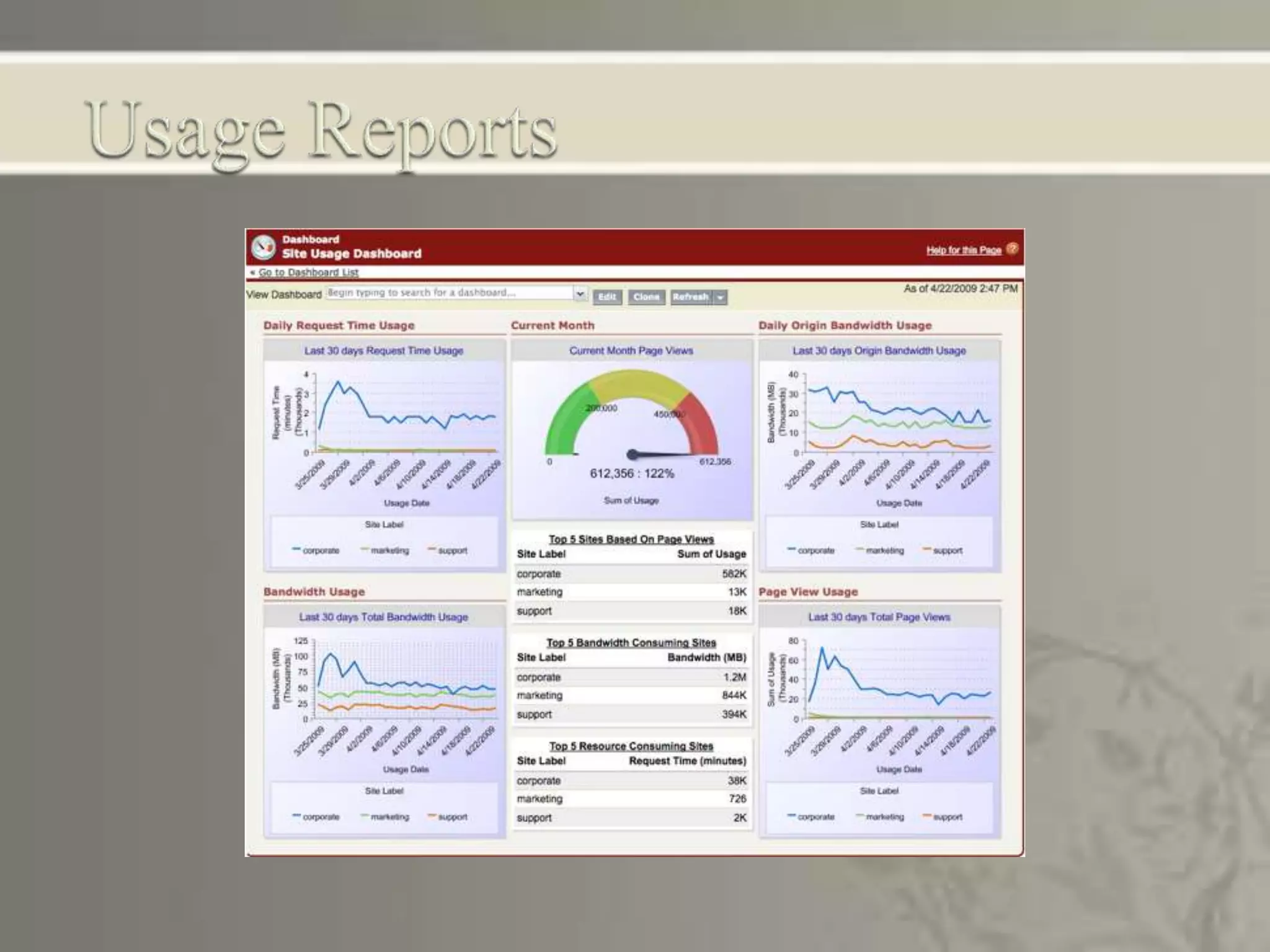Viewport: 1270px width, 952px height.
Task: Click the As of 4/22/2009 2:47 PM timestamp
Action: tap(961, 289)
